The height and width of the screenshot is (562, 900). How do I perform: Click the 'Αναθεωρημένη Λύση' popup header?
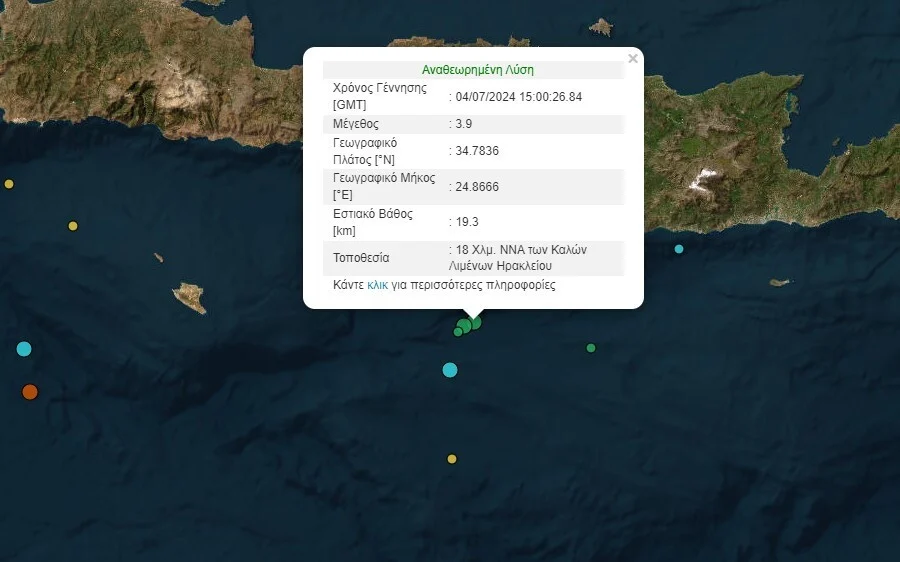478,70
